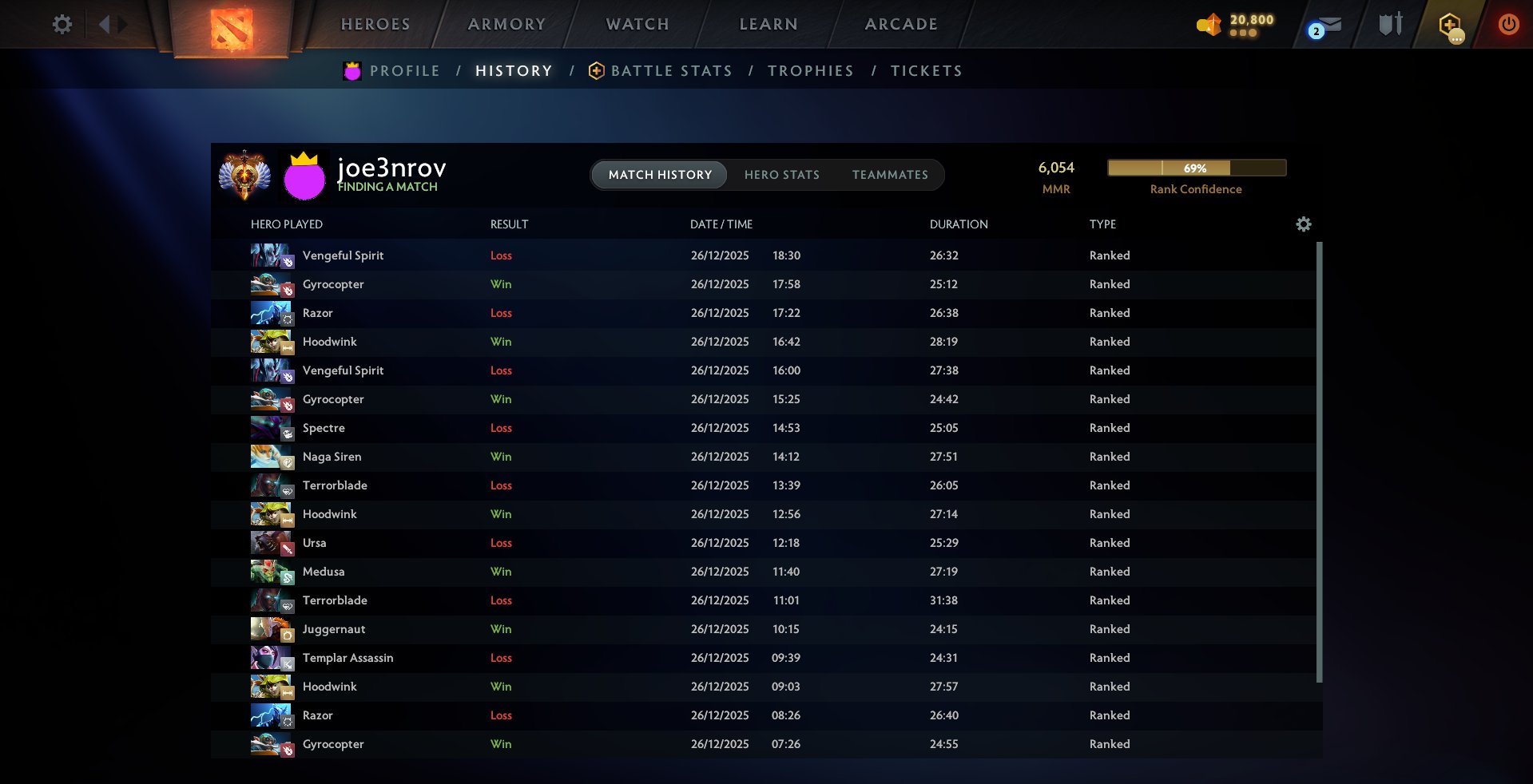Screen dimensions: 1533x784
Task: Go to BATTLE STATS page
Action: 671,70
